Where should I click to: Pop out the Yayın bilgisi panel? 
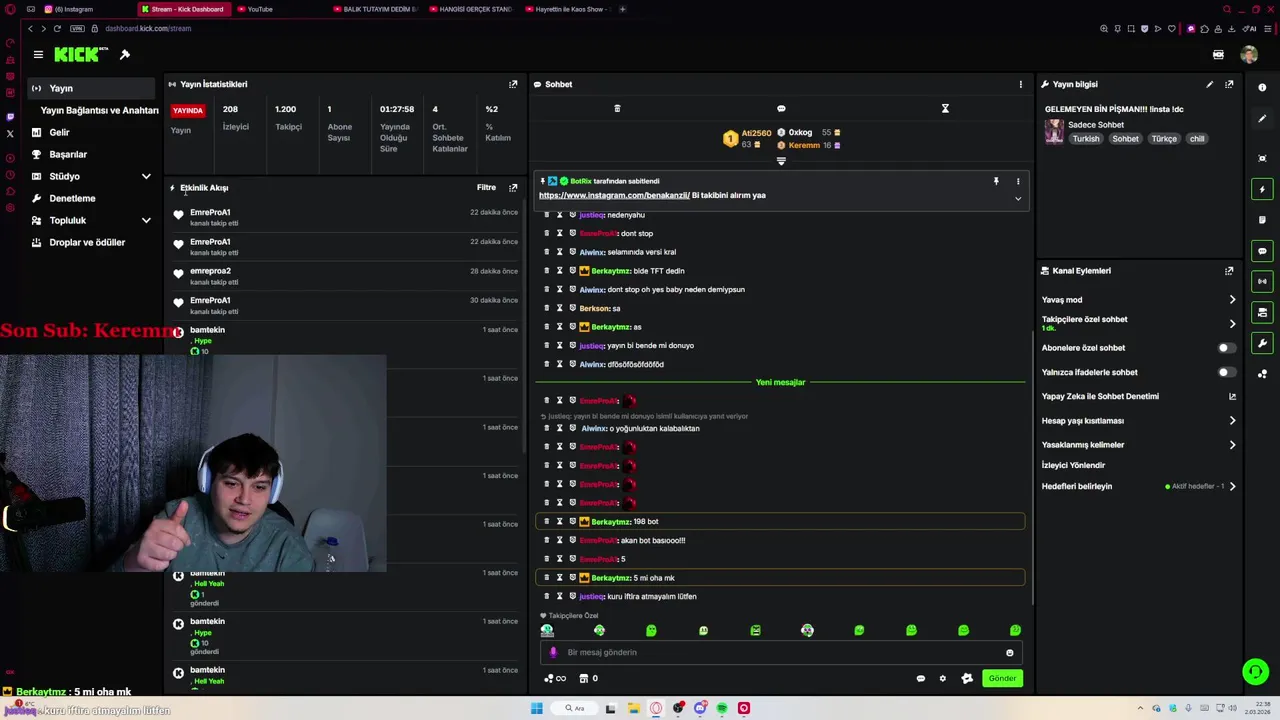pyautogui.click(x=1229, y=84)
